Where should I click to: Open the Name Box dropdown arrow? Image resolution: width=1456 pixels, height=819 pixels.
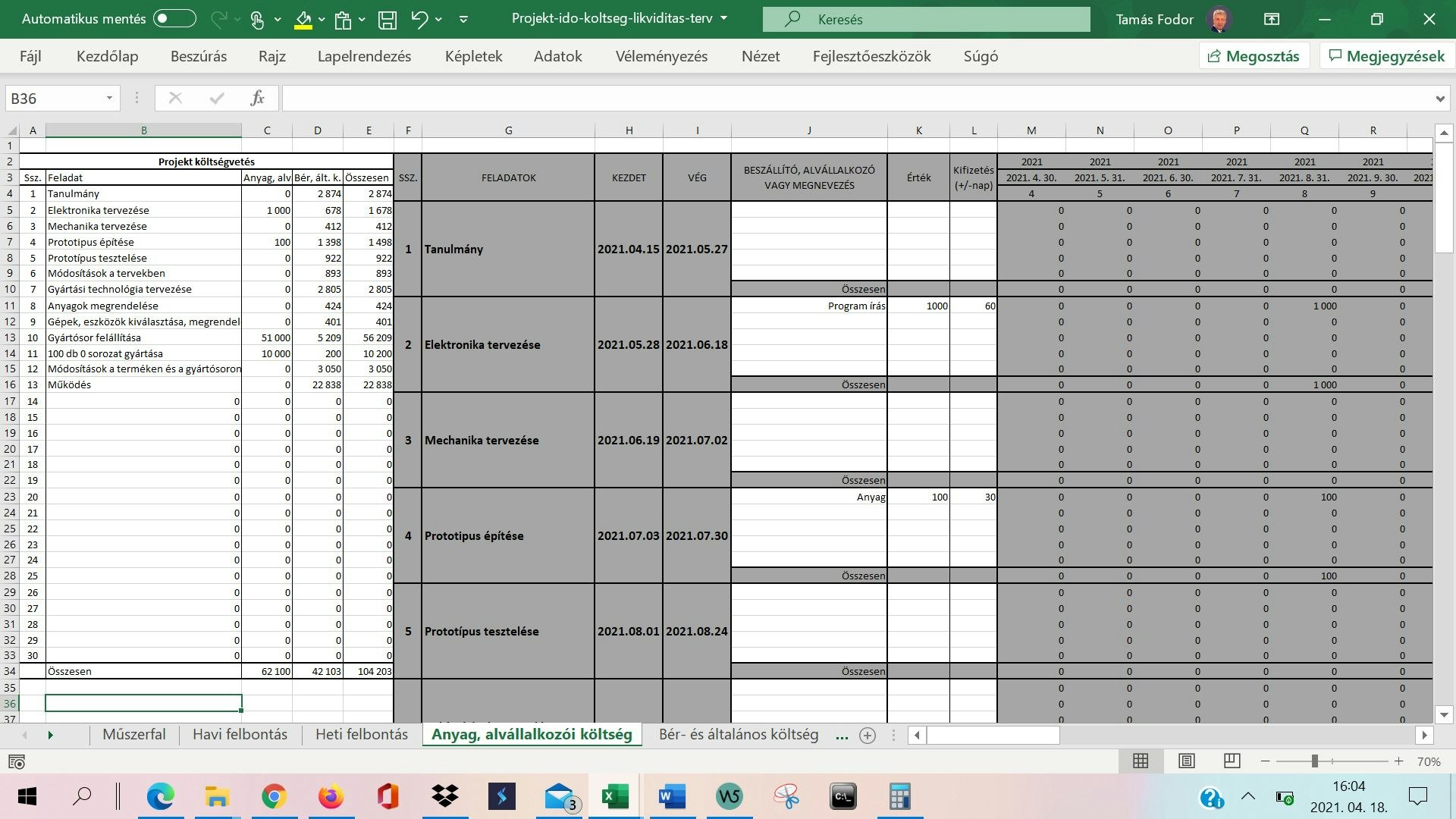[109, 98]
